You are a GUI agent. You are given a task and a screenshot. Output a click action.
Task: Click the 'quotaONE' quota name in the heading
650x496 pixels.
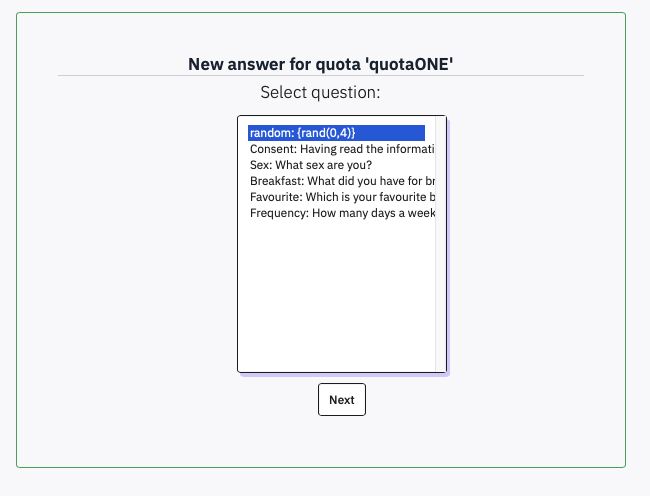pos(411,65)
